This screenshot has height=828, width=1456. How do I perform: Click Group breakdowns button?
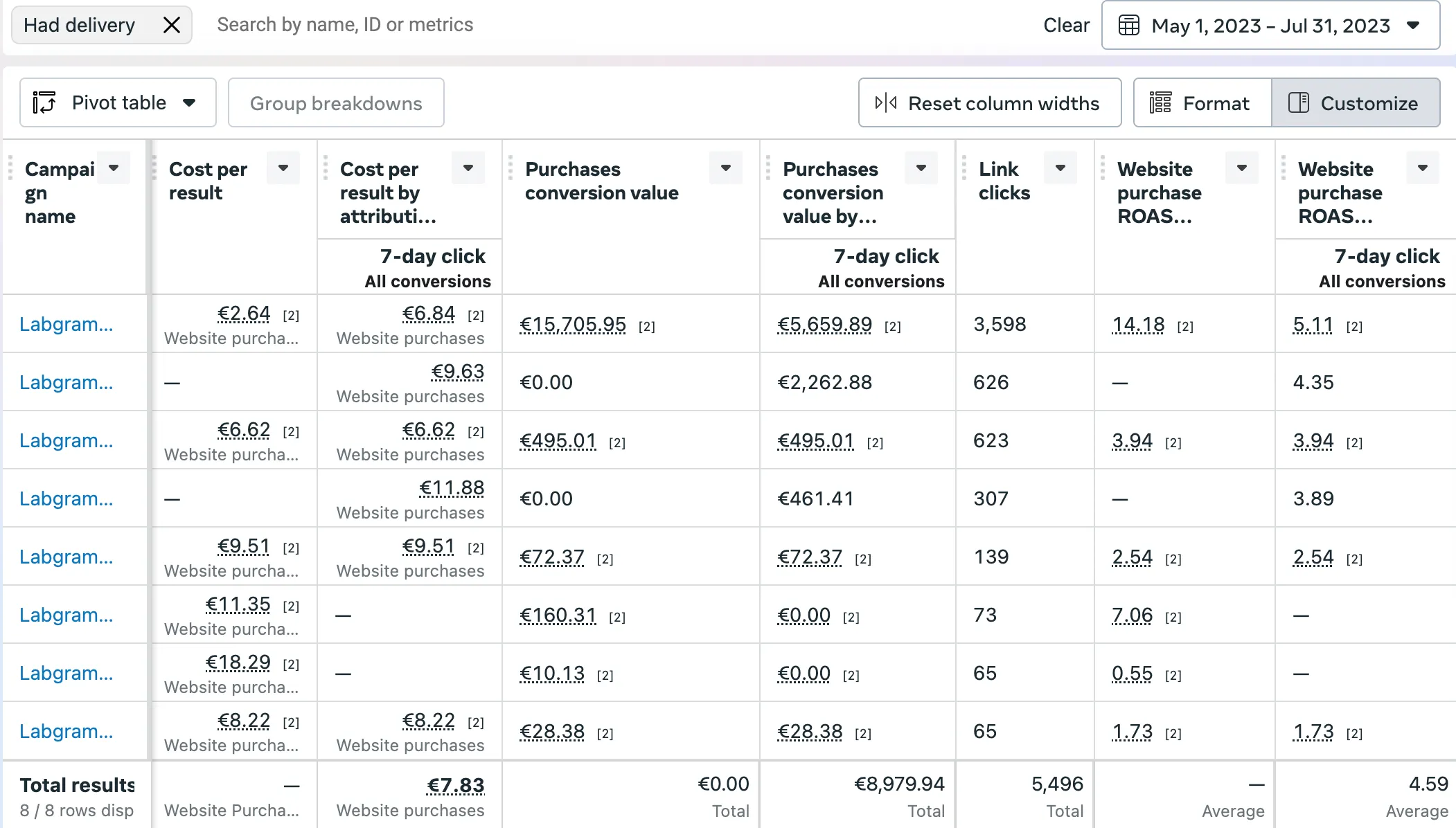point(336,103)
